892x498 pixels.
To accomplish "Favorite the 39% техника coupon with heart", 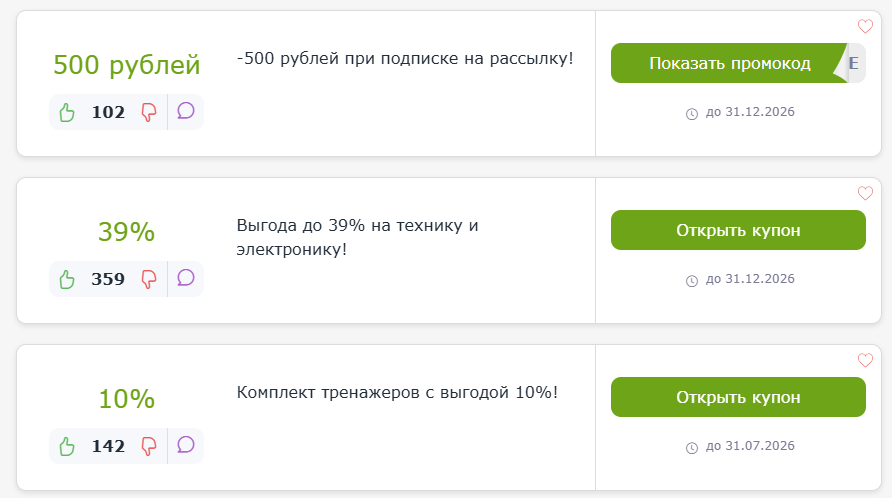I will click(865, 194).
